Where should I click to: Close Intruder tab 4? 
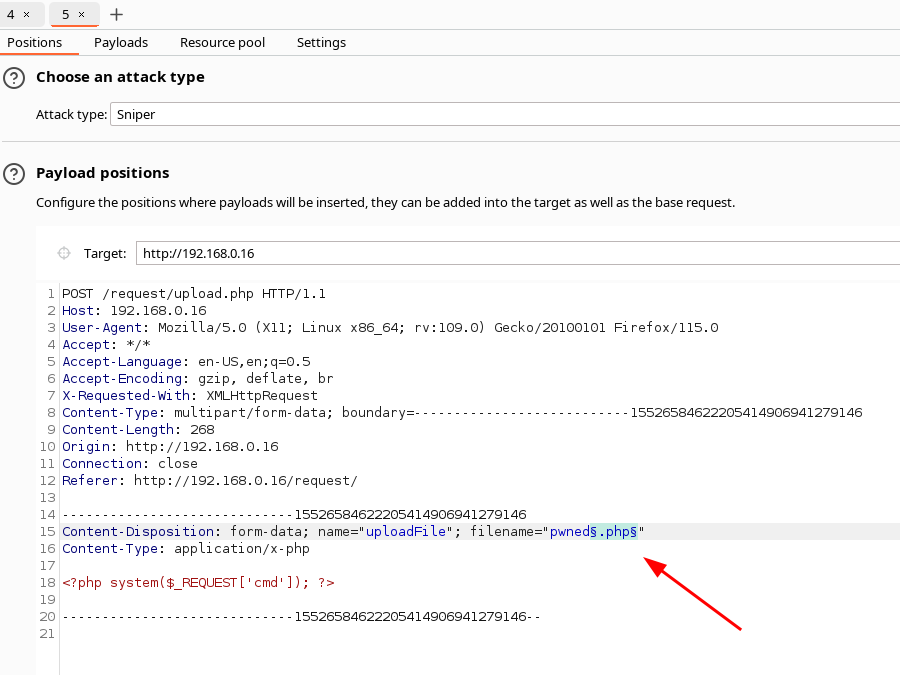[26, 14]
